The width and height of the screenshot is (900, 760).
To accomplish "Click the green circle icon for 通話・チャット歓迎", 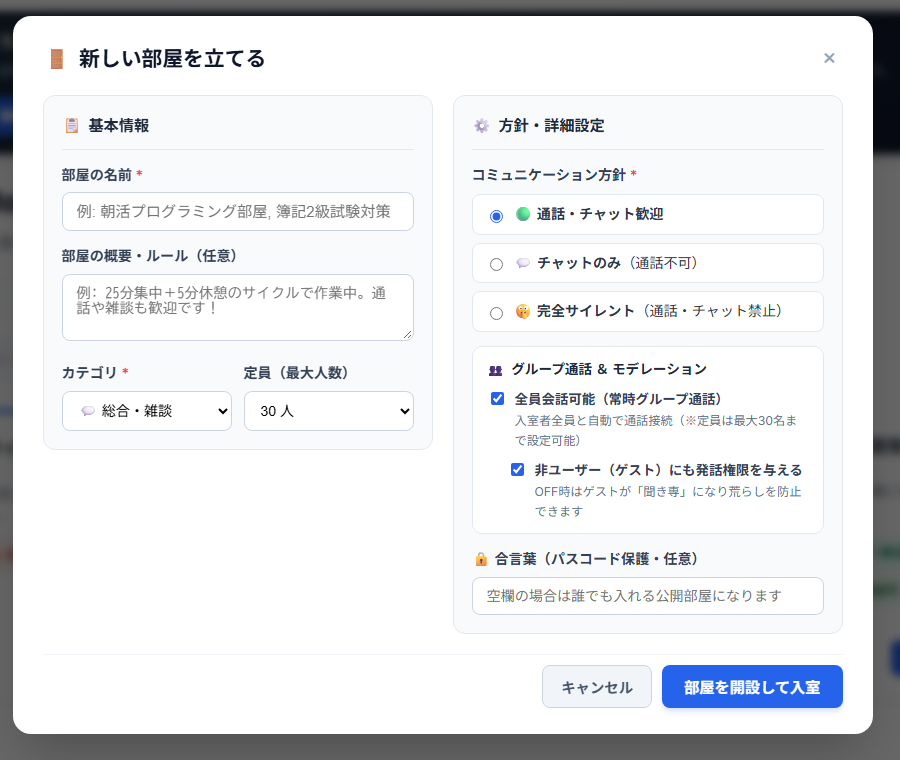I will [x=522, y=214].
